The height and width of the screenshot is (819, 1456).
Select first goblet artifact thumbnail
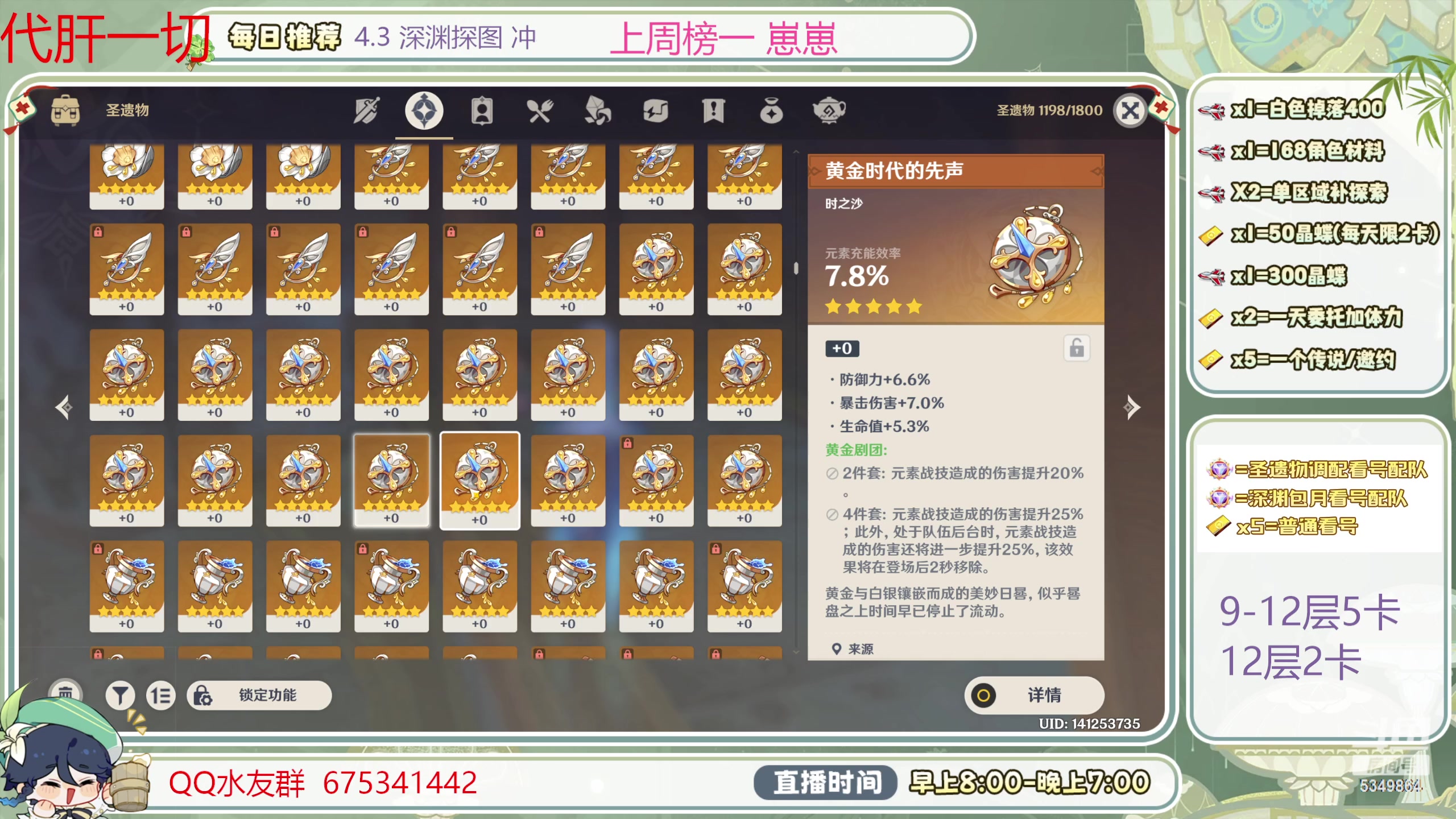[127, 586]
